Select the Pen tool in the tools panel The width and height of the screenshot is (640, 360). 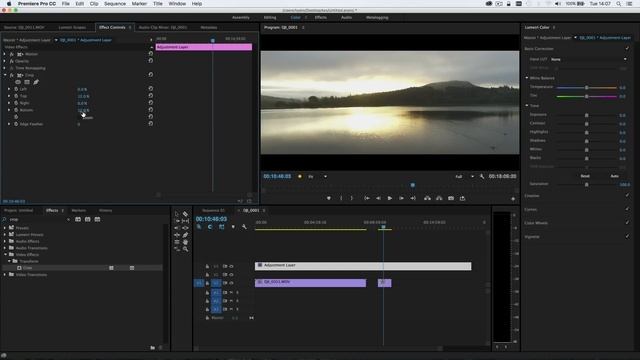[x=185, y=235]
